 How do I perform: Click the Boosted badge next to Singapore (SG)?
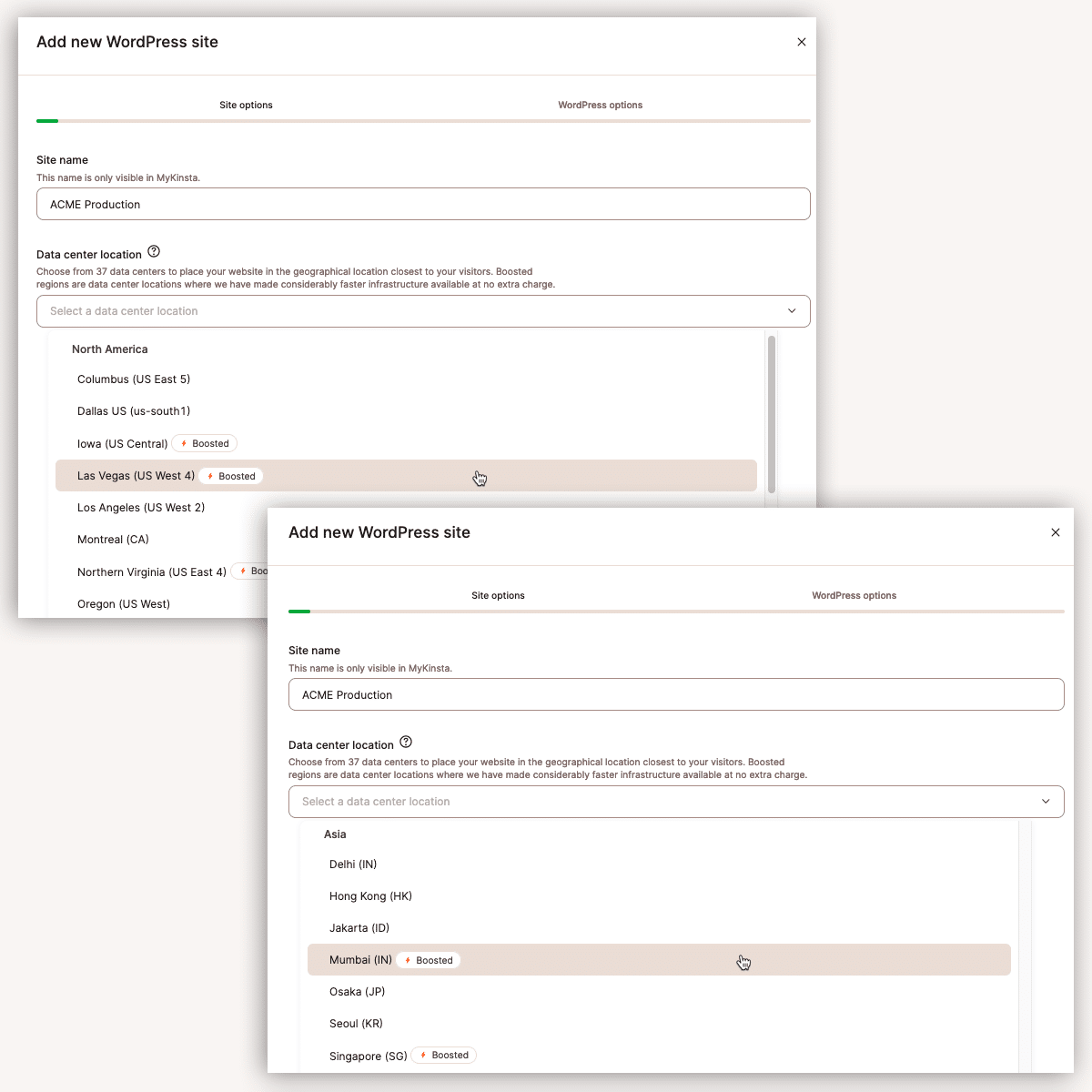444,1056
